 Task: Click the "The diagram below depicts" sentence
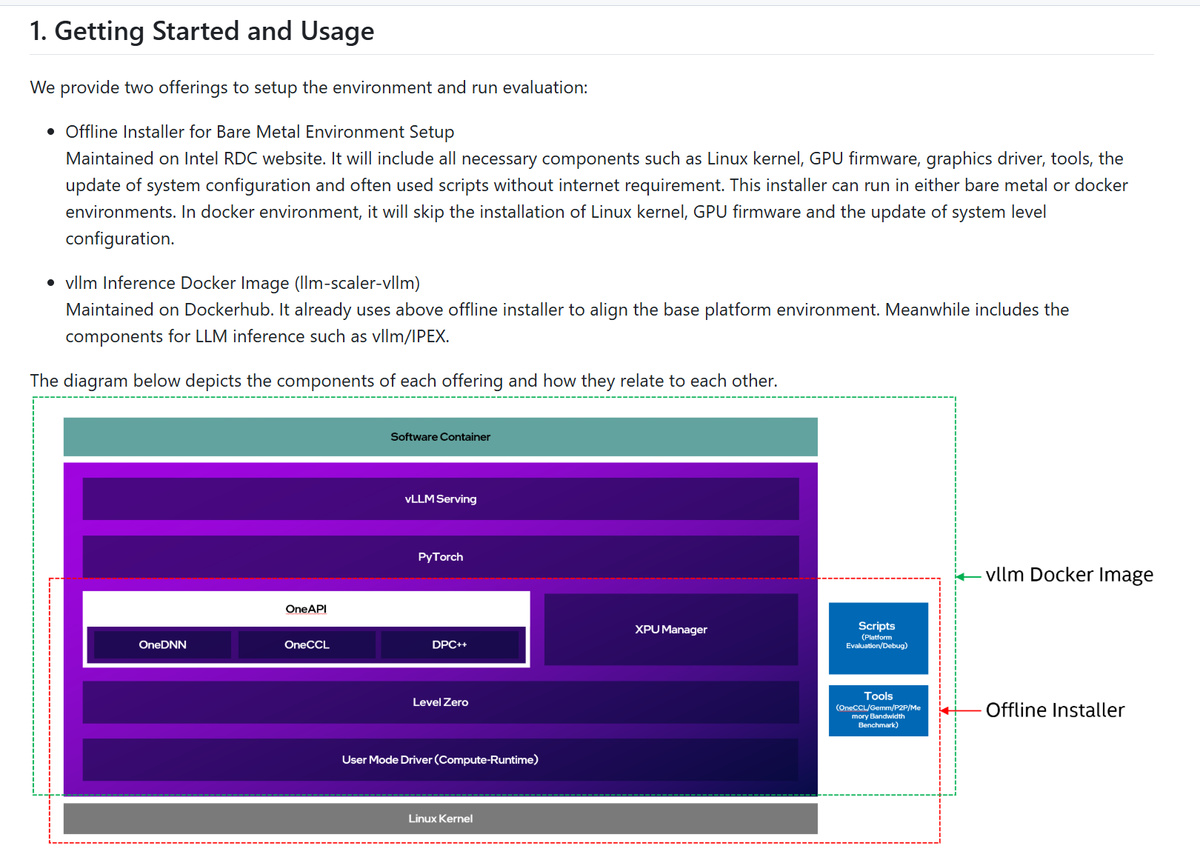[404, 381]
